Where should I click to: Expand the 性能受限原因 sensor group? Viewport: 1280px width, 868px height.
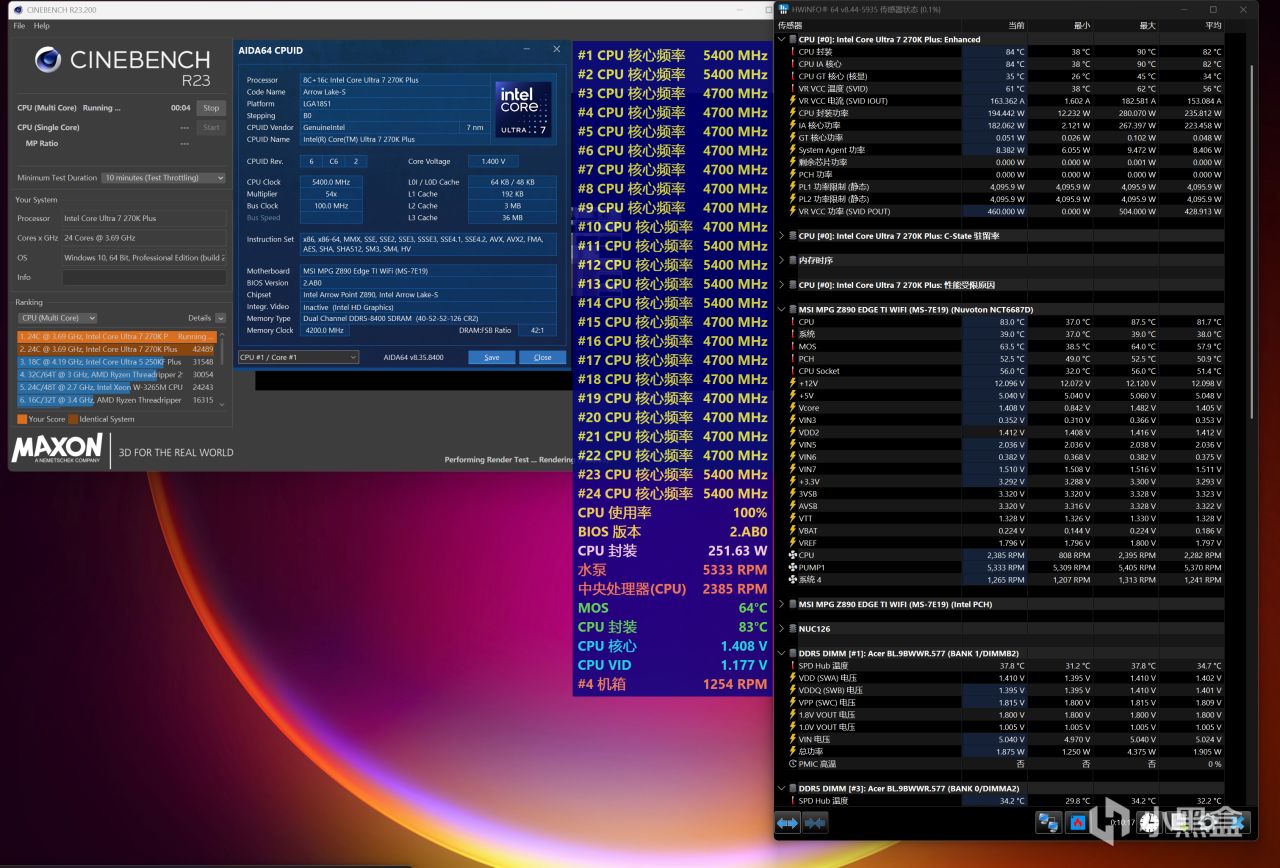781,285
